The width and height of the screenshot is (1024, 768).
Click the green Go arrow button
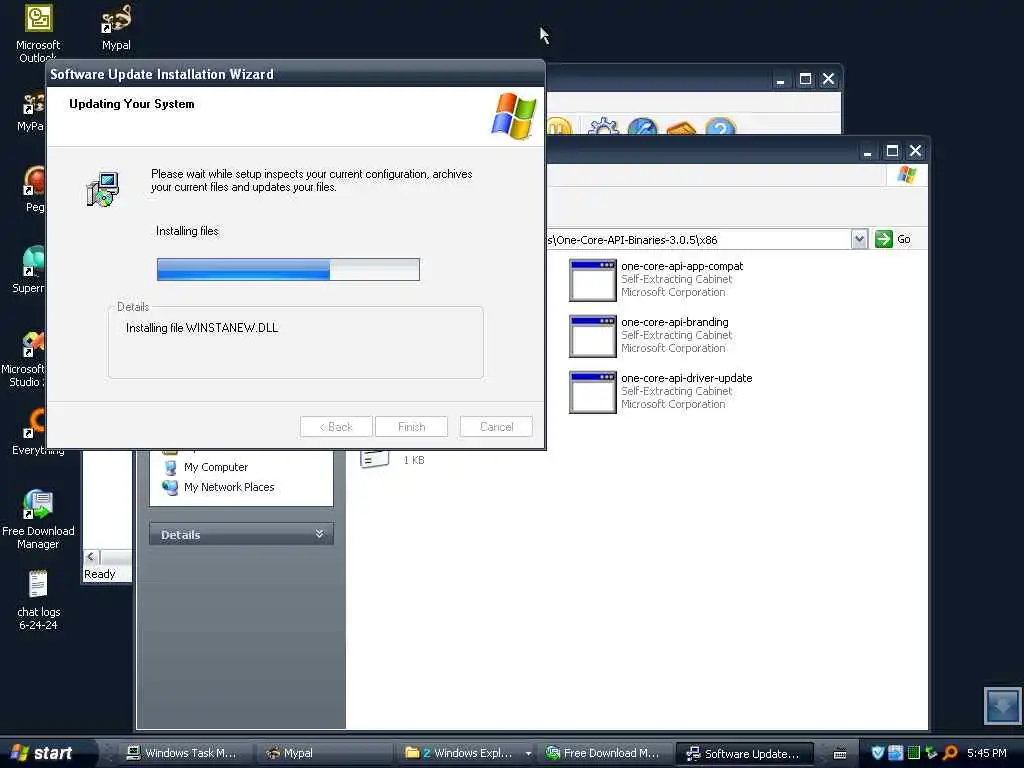pos(884,239)
